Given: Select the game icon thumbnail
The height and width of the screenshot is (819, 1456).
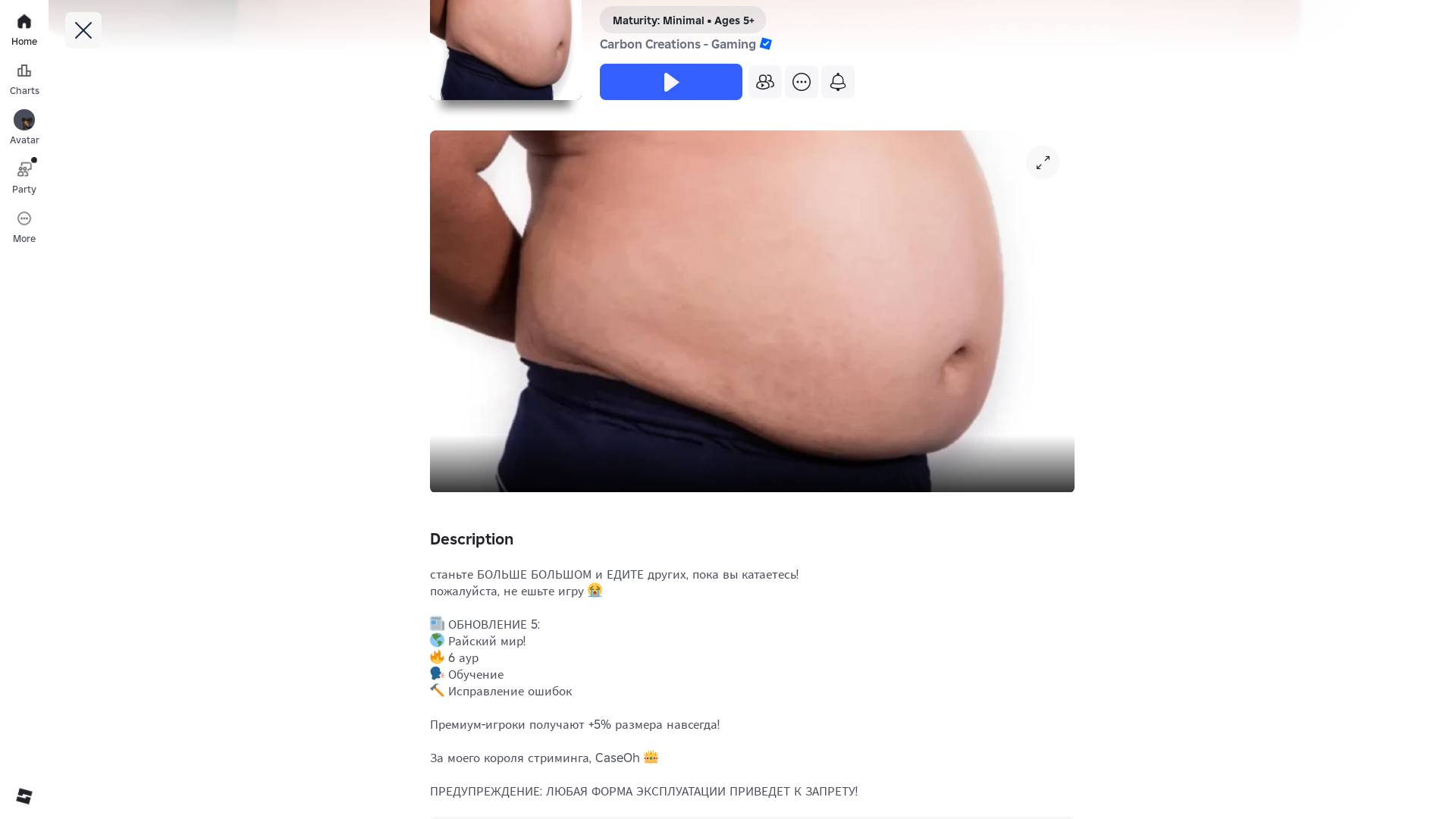Looking at the screenshot, I should pos(506,50).
